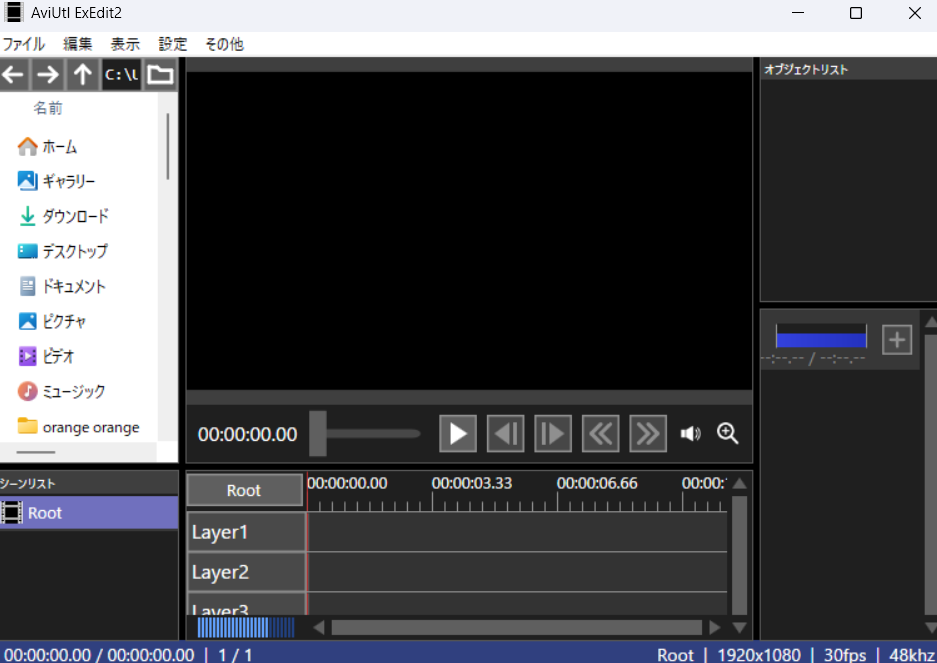Click the 00:00:06.66 ruler mark
Viewport: 937px width, 663px height.
pyautogui.click(x=597, y=483)
